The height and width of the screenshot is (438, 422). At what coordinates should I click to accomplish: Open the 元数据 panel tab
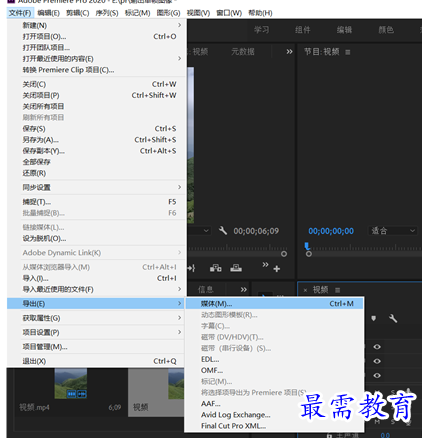243,52
